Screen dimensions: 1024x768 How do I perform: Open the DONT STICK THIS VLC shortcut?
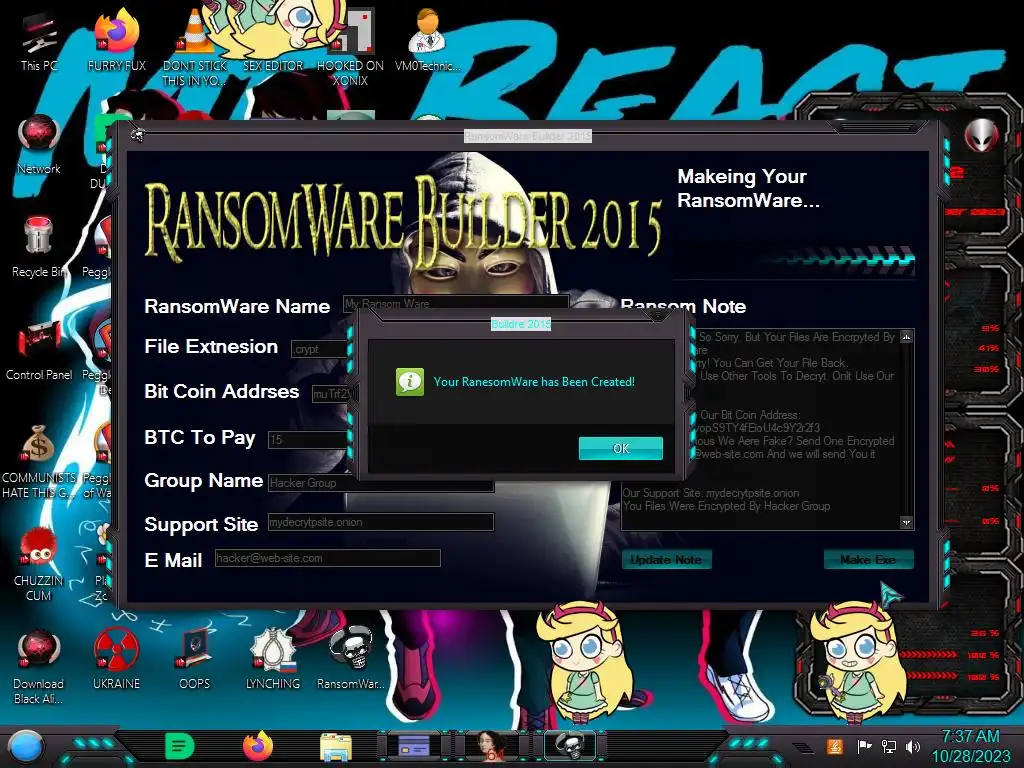(194, 48)
